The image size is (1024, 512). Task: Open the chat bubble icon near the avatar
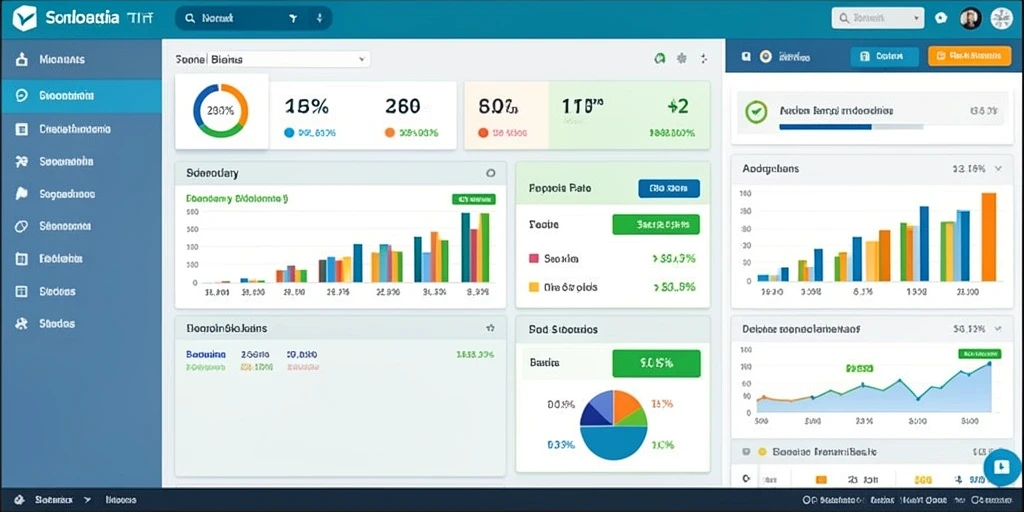pyautogui.click(x=941, y=18)
